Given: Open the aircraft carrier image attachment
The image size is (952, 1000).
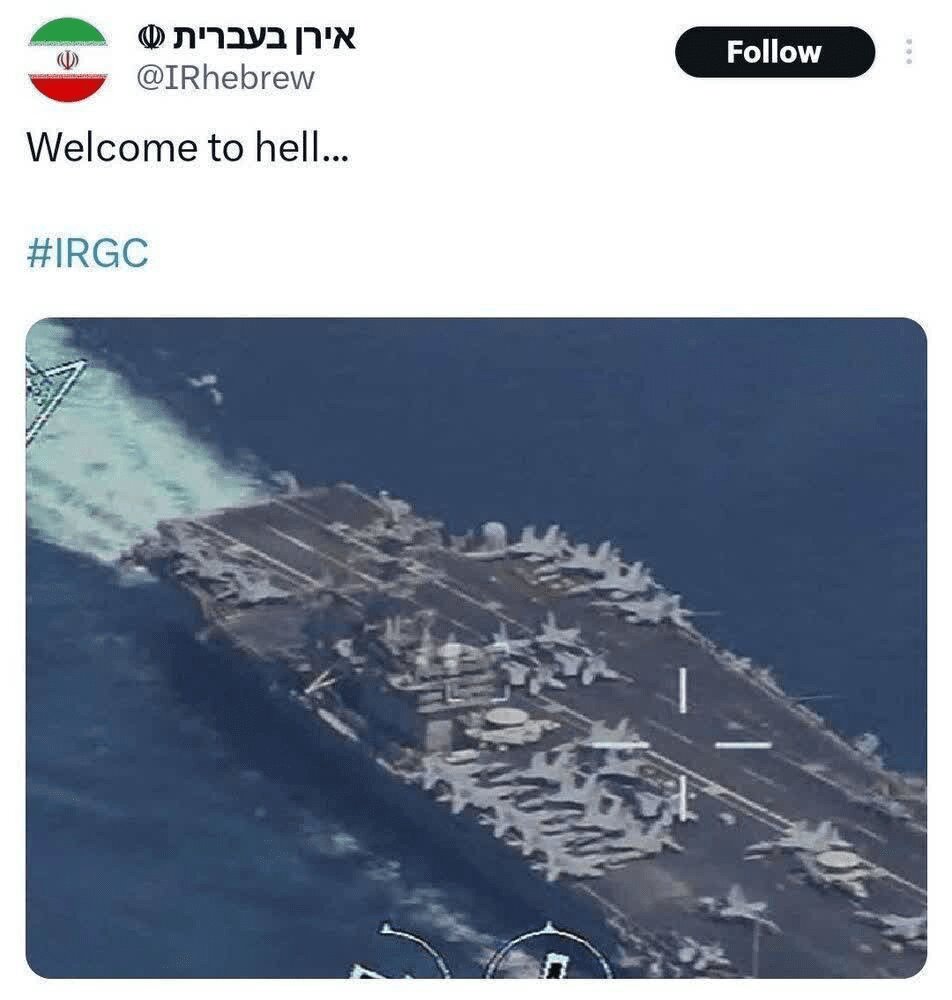Looking at the screenshot, I should (x=476, y=647).
